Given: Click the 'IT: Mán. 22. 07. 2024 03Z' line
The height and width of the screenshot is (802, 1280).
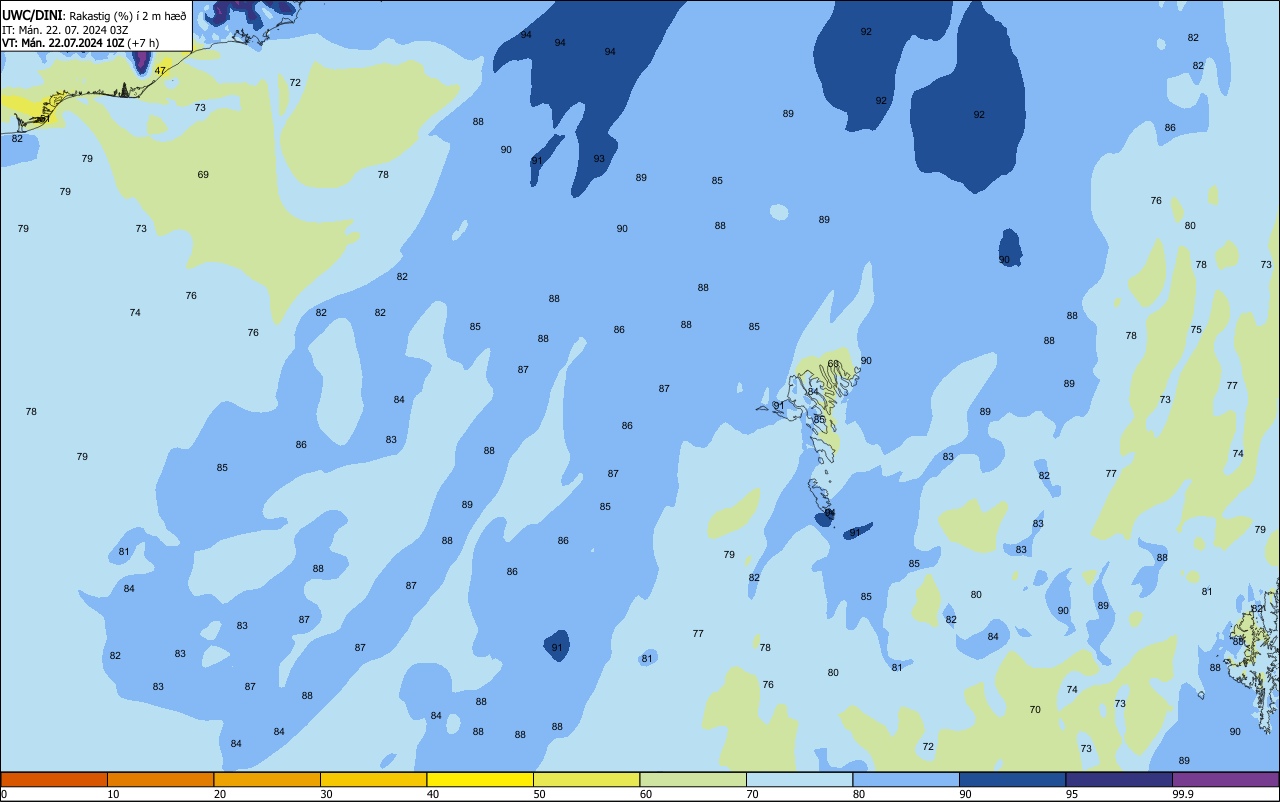Looking at the screenshot, I should (65, 30).
